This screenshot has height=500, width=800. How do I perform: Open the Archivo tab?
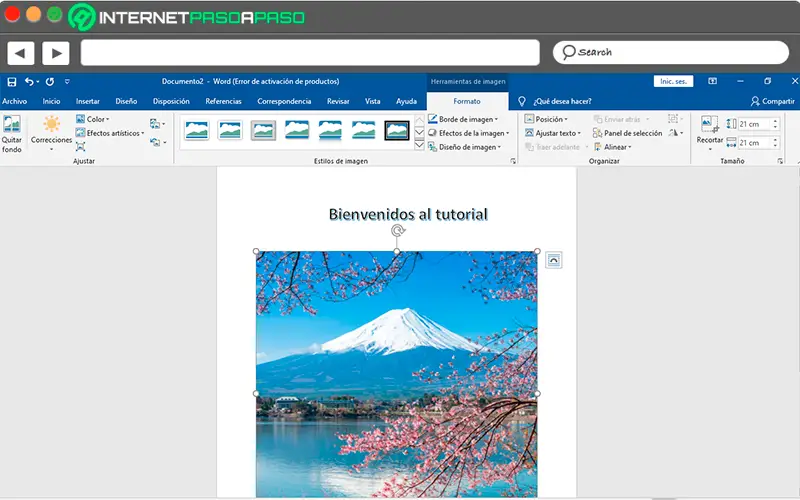click(14, 101)
